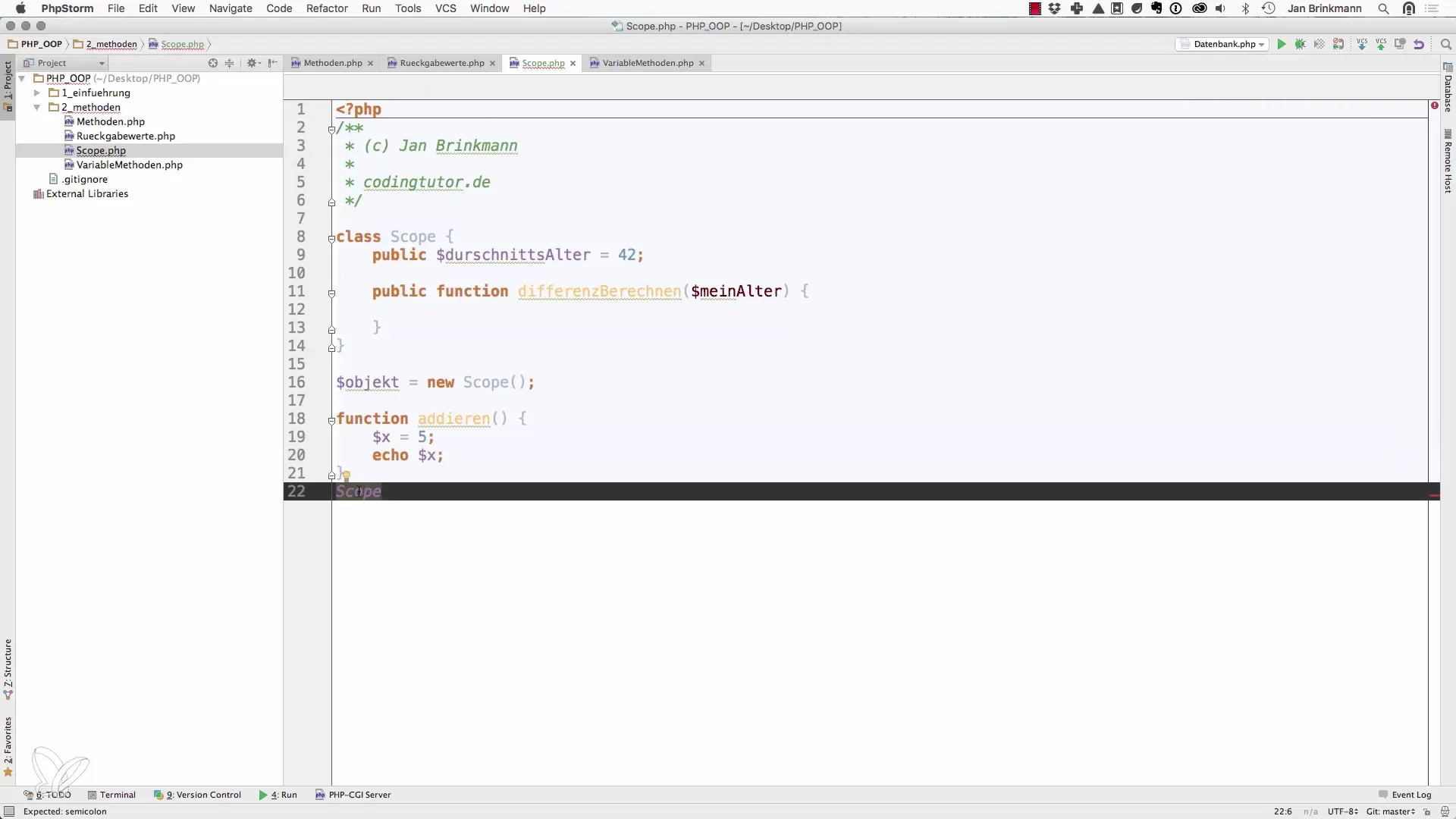Switch to the Methoden.php editor tab
This screenshot has height=819, width=1456.
pyautogui.click(x=332, y=63)
